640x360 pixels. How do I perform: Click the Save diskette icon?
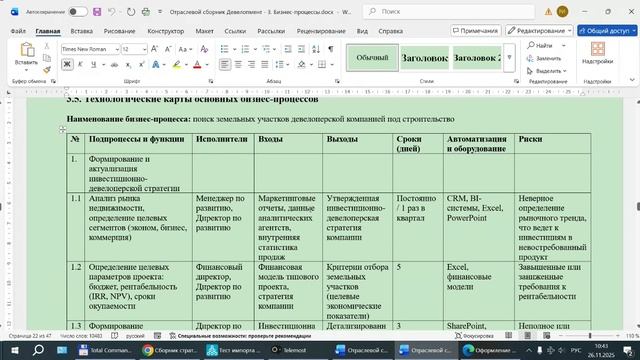(x=97, y=12)
